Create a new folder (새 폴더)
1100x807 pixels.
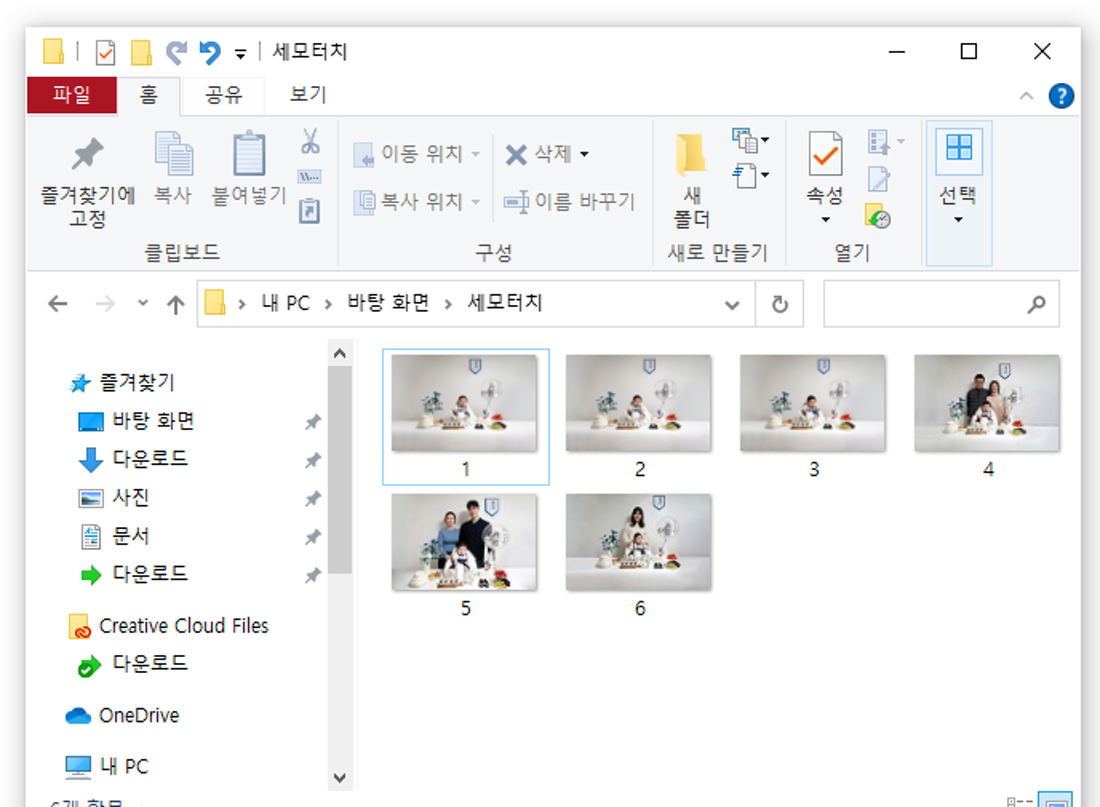(691, 180)
